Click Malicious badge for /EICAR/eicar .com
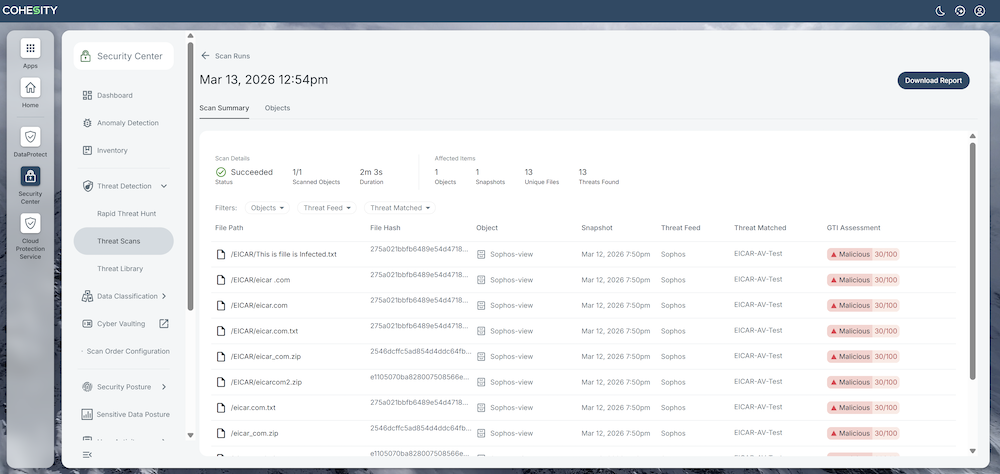The height and width of the screenshot is (474, 1000). click(863, 280)
